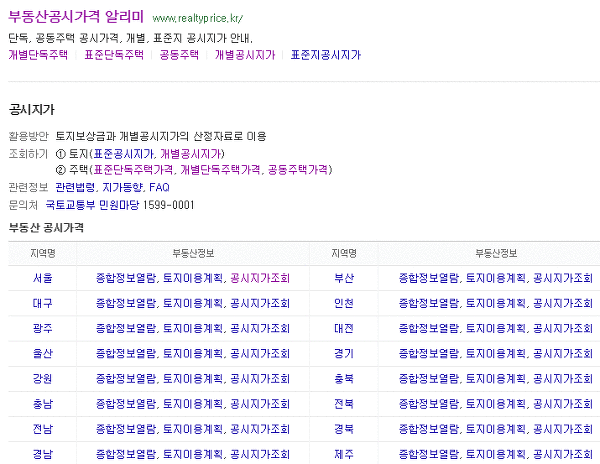Click 표준단독주택가격 in the 주택 row
Viewport: 600px width, 464px height.
pyautogui.click(x=133, y=169)
